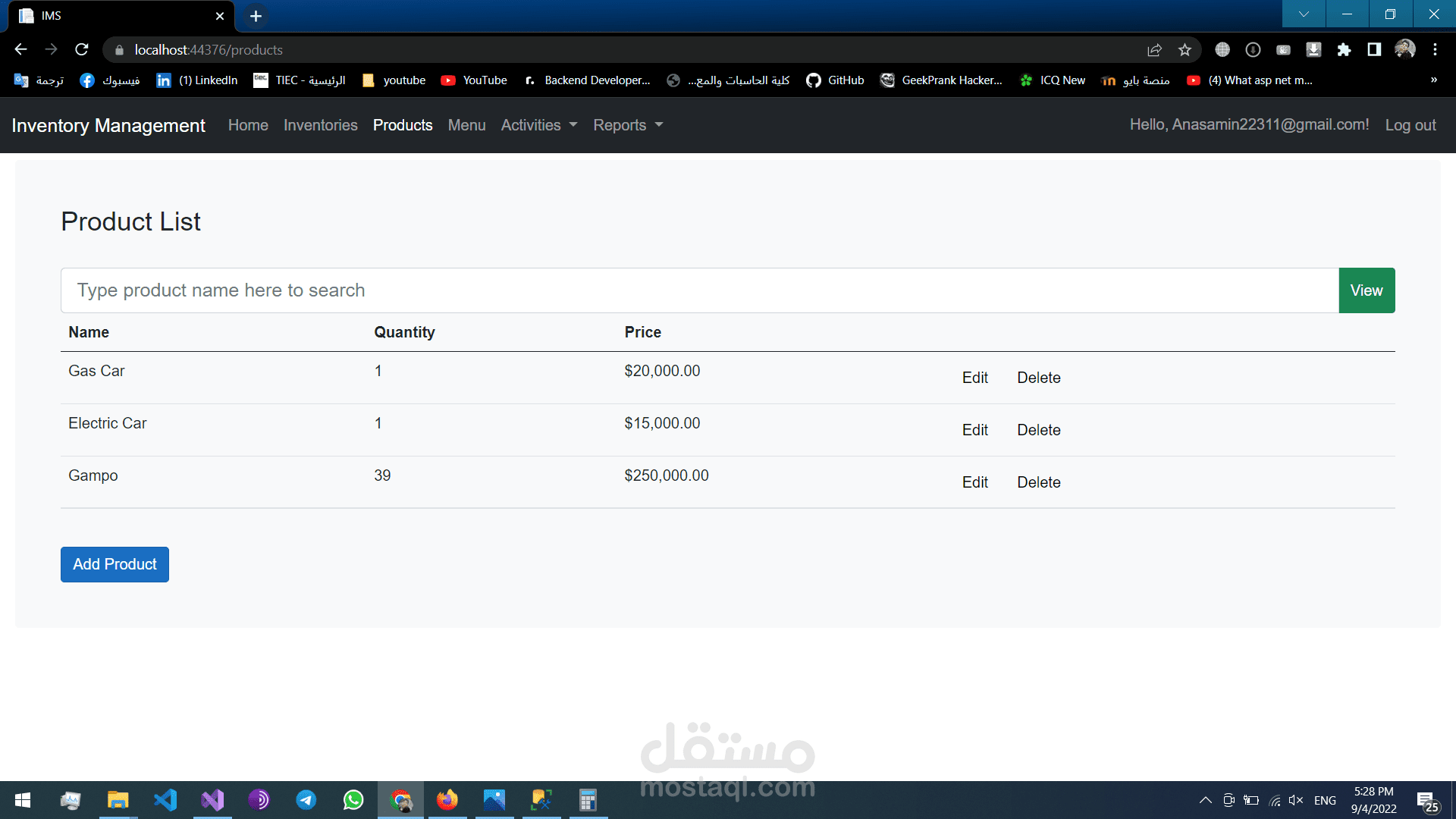Go to the Inventories nav item
Image resolution: width=1456 pixels, height=819 pixels.
tap(320, 125)
